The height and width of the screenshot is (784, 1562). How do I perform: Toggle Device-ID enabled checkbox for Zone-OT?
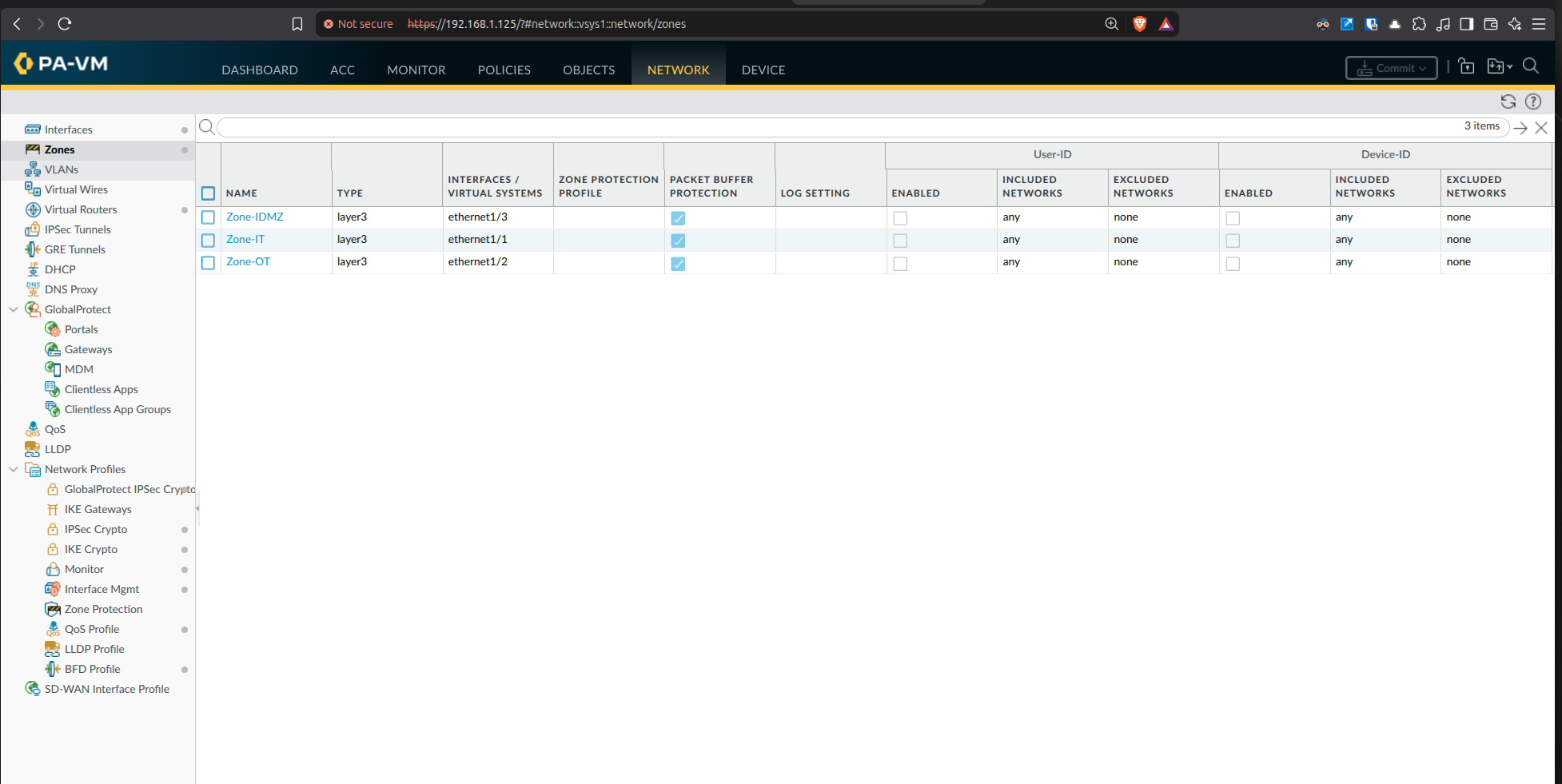pos(1233,263)
